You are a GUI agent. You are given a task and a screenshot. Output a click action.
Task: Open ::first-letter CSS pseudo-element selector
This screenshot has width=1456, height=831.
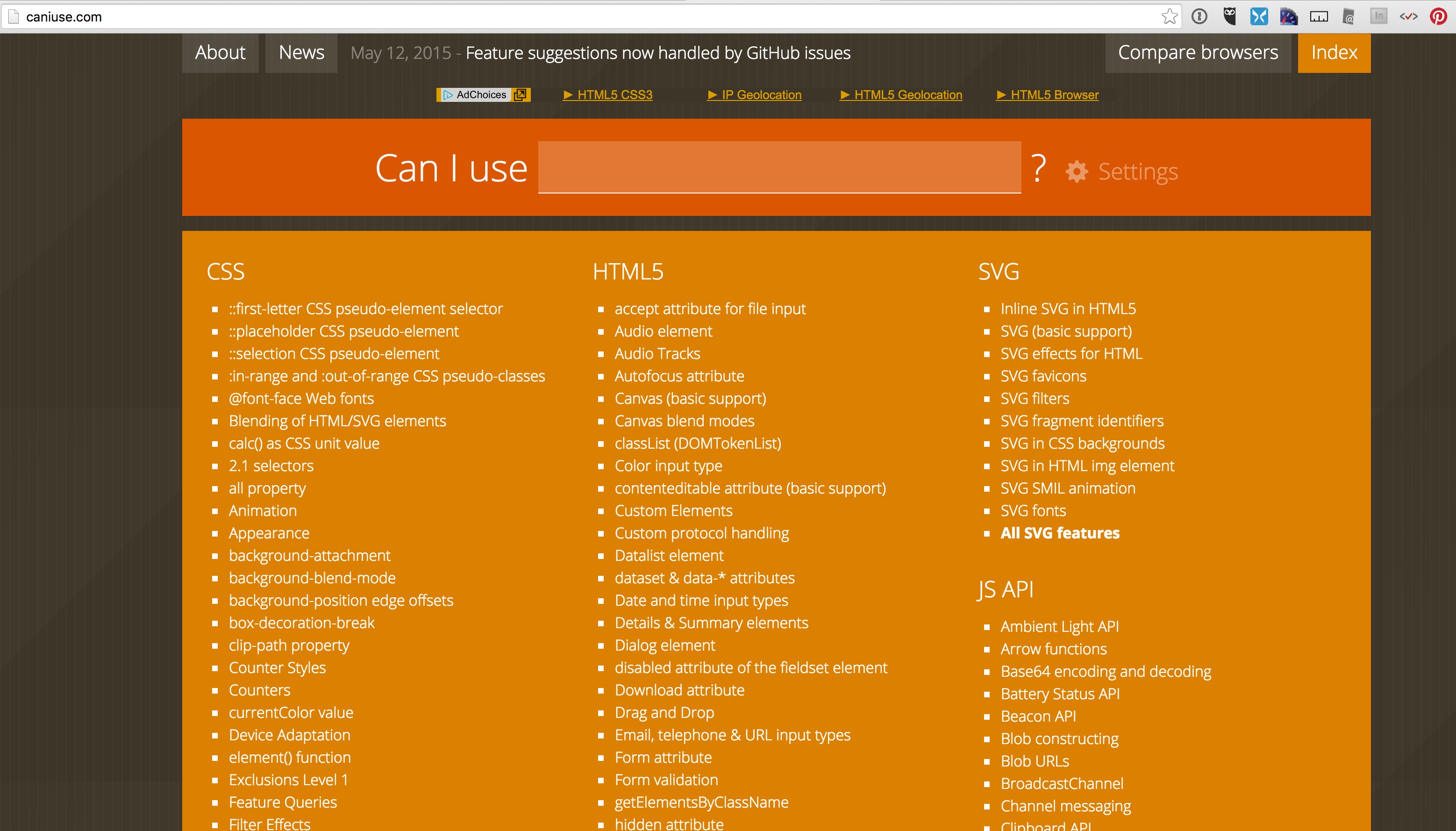tap(366, 309)
